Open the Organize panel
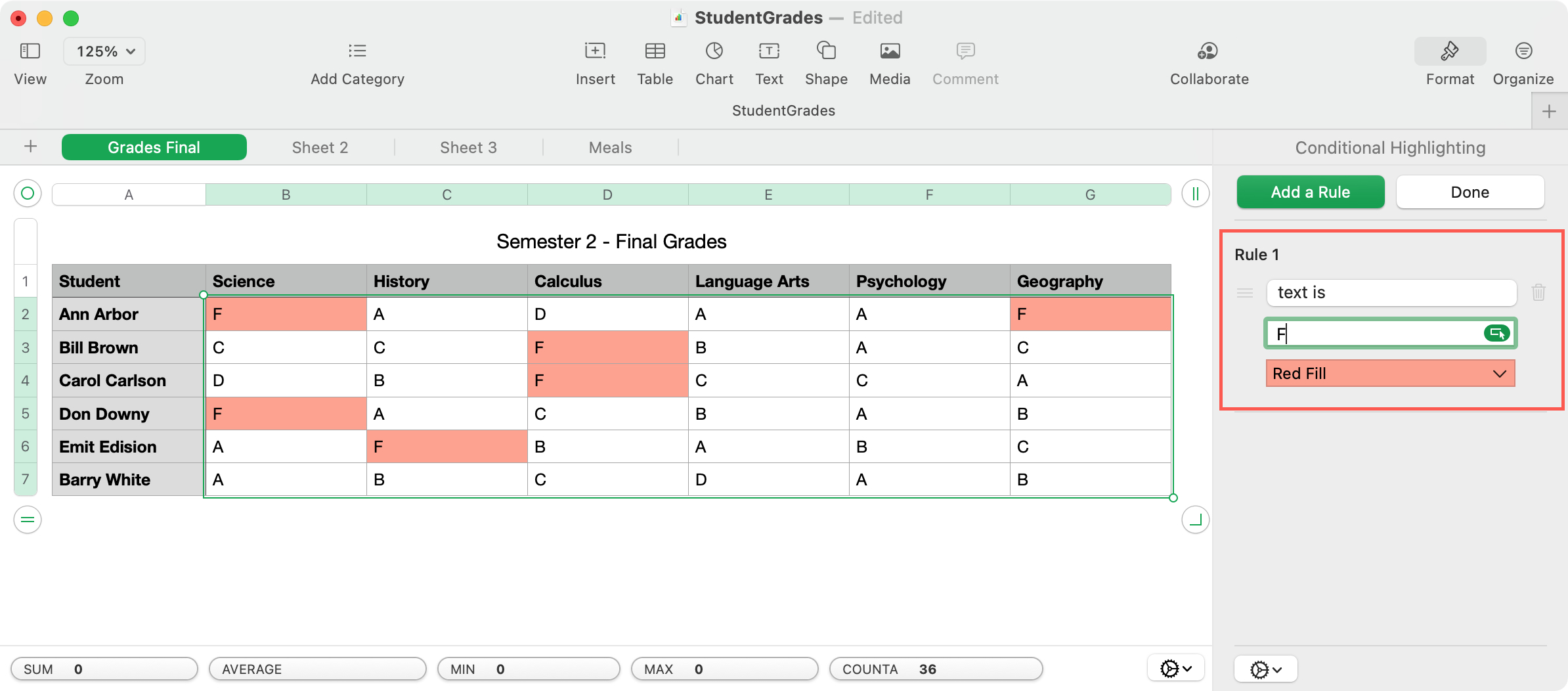 pos(1523,62)
